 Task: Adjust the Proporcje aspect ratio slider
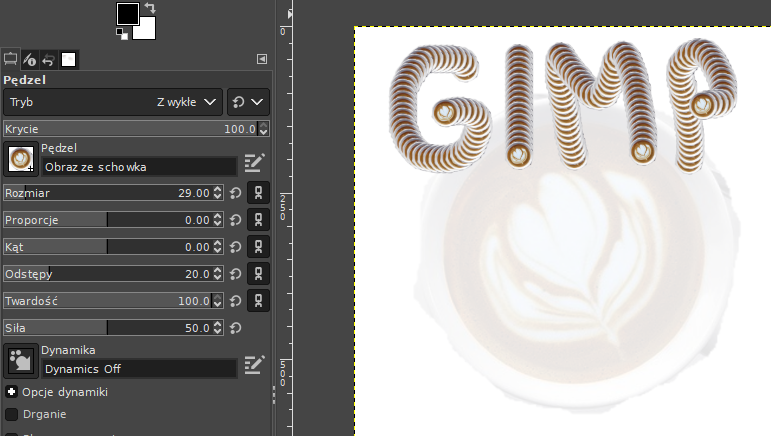(108, 220)
